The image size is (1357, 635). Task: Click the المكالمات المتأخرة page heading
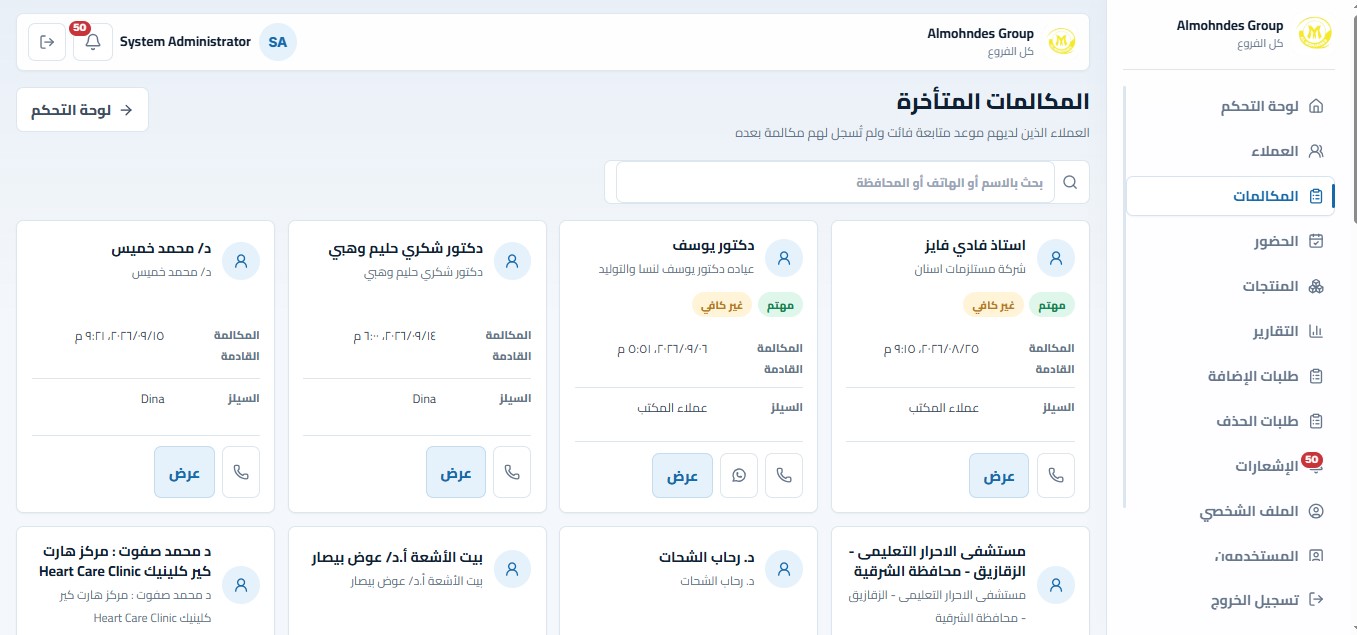(x=993, y=101)
